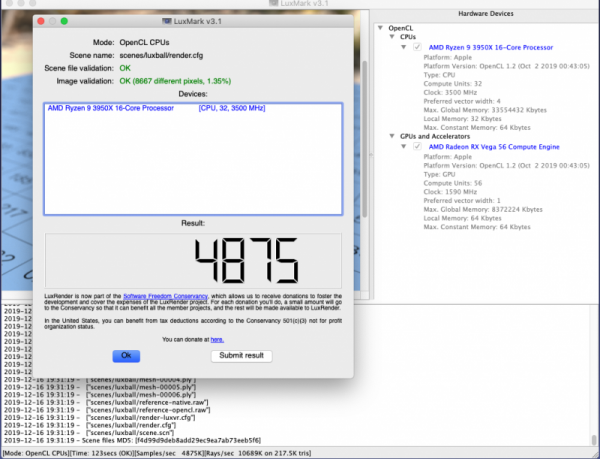This screenshot has height=459, width=600.
Task: Click the 'OpenCL CPUs' mode value
Action: [x=144, y=42]
